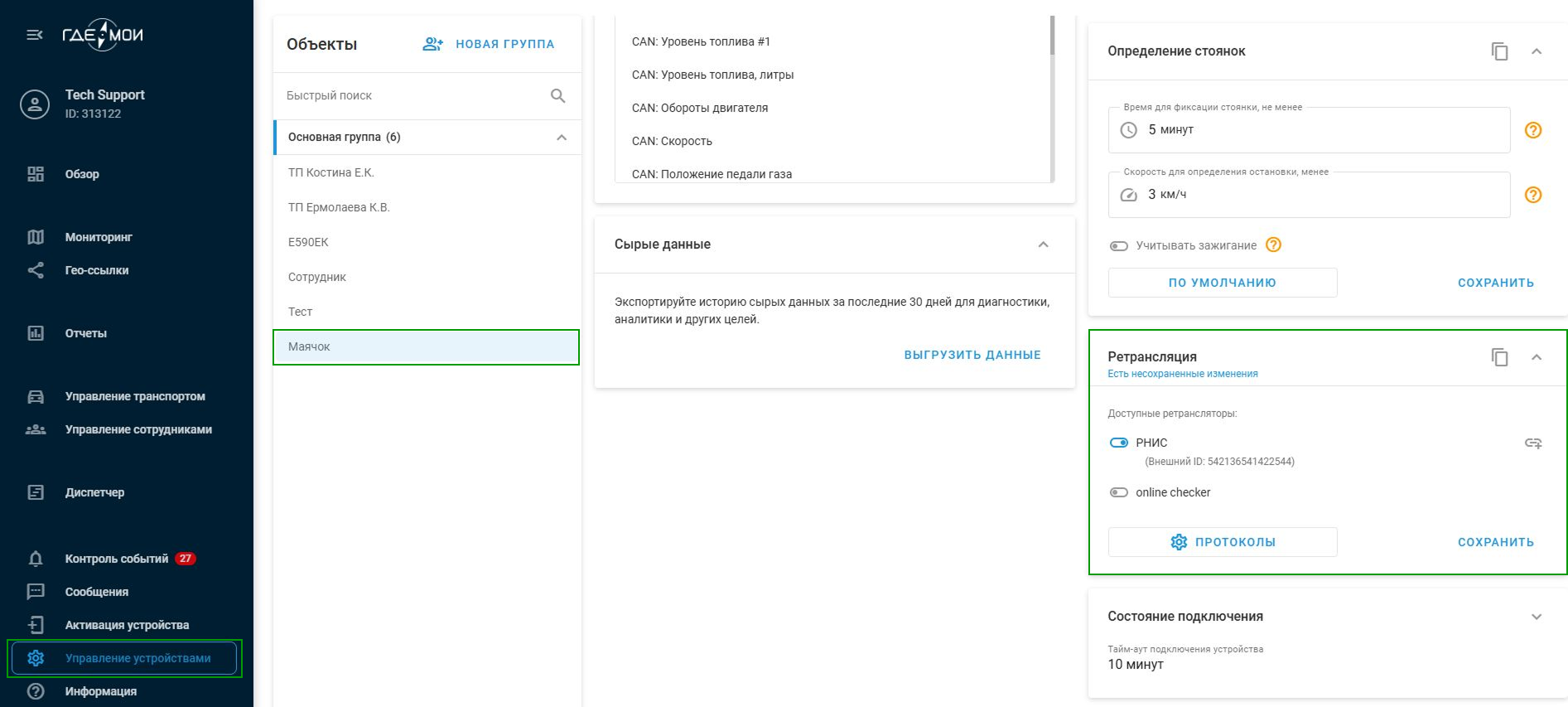
Task: Enable the online checker retranslator toggle
Action: 1119,492
